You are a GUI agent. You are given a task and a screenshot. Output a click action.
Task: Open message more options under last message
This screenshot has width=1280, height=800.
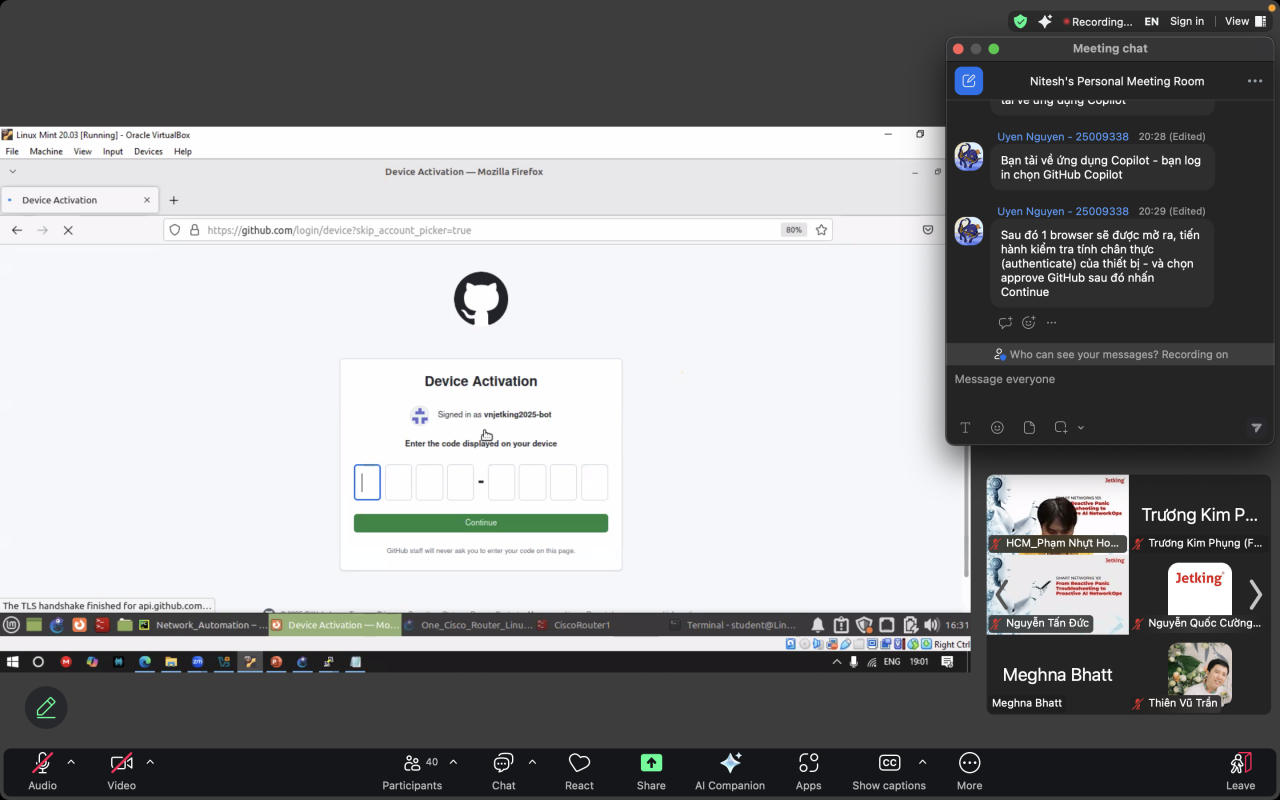point(1051,323)
